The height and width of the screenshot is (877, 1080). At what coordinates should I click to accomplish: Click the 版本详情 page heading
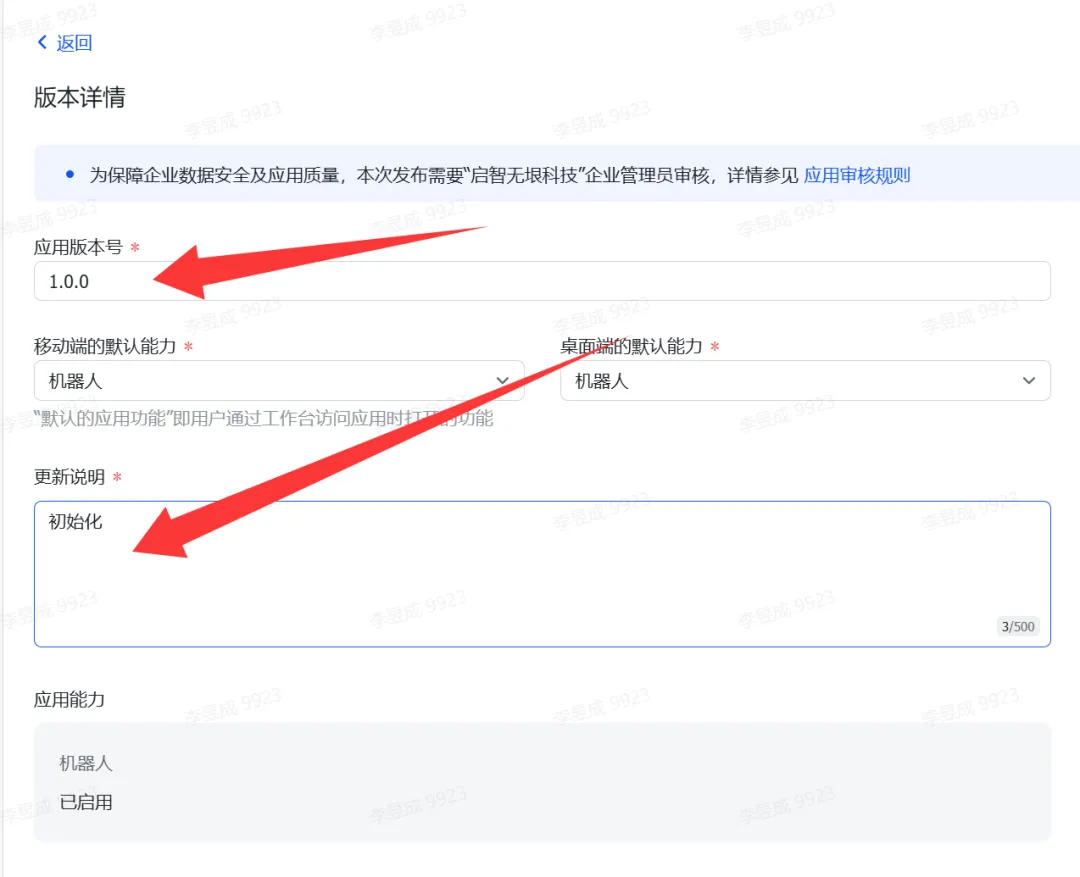[x=79, y=97]
